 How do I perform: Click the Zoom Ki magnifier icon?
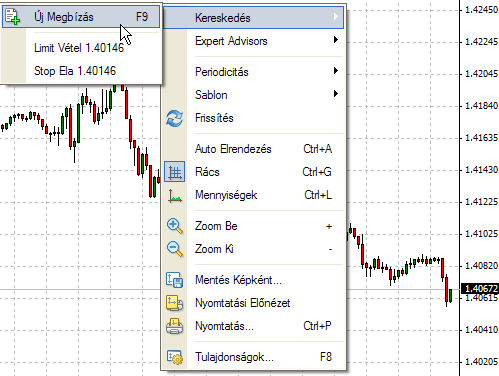(x=174, y=249)
